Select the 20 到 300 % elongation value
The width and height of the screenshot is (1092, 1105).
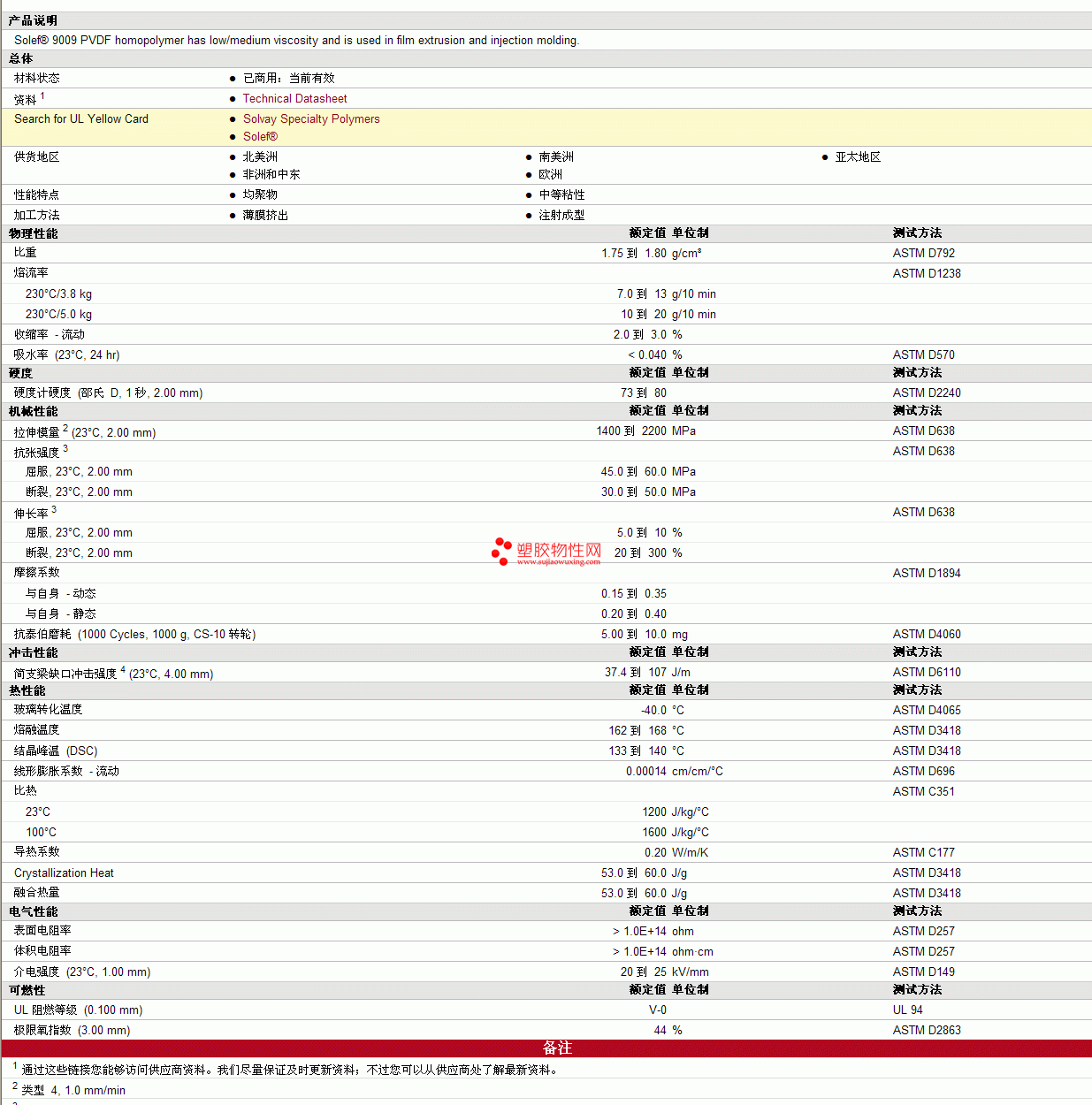tap(648, 552)
